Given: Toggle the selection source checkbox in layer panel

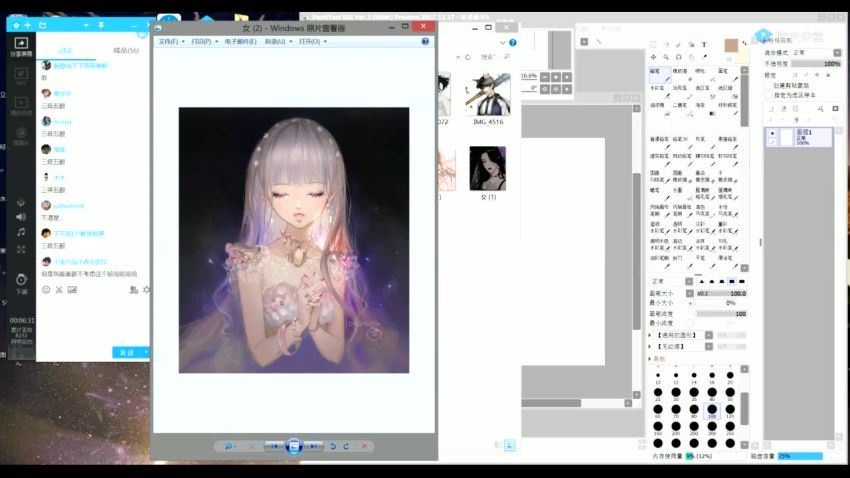Looking at the screenshot, I should click(x=768, y=95).
